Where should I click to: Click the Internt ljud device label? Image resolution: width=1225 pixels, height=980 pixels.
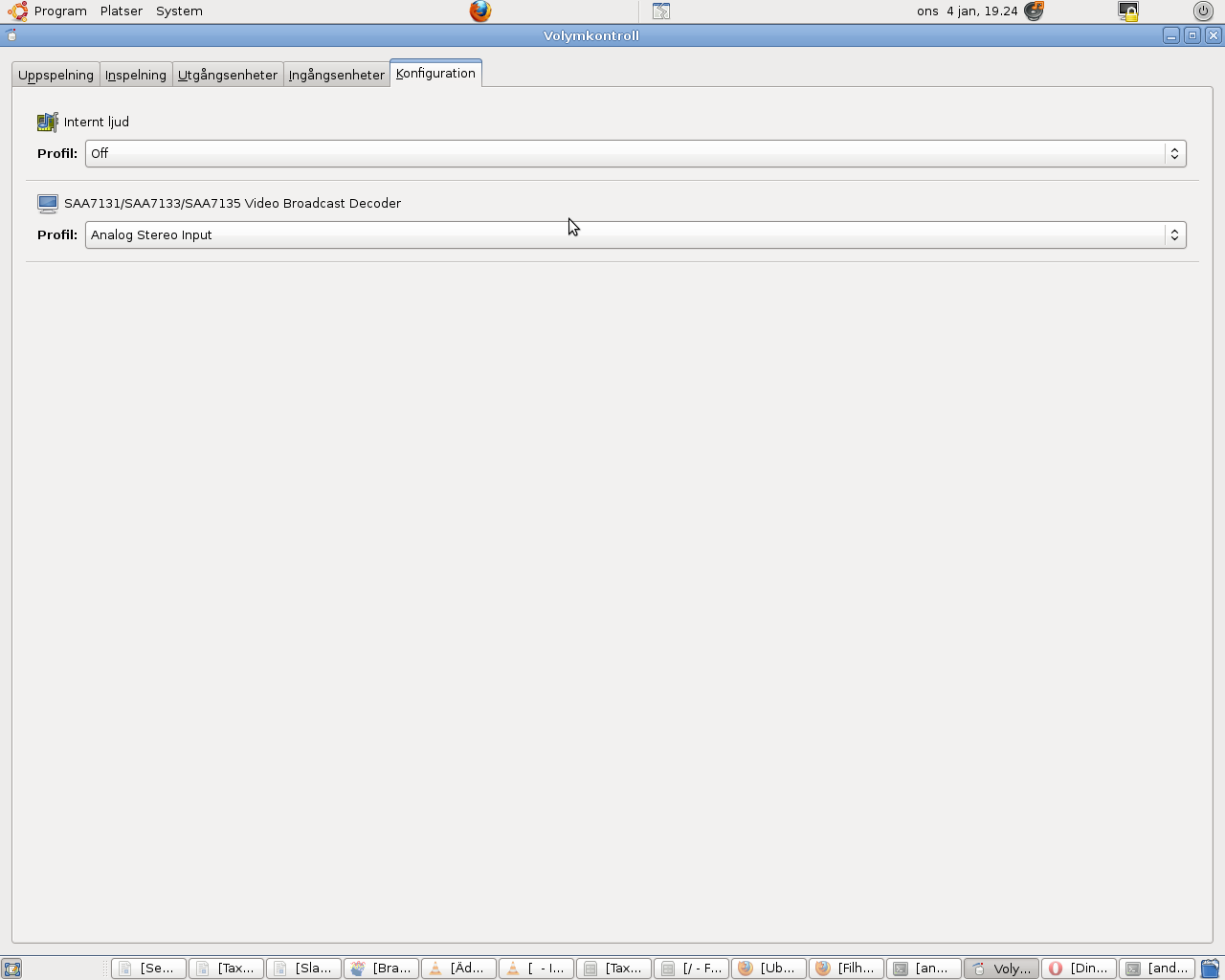click(97, 122)
